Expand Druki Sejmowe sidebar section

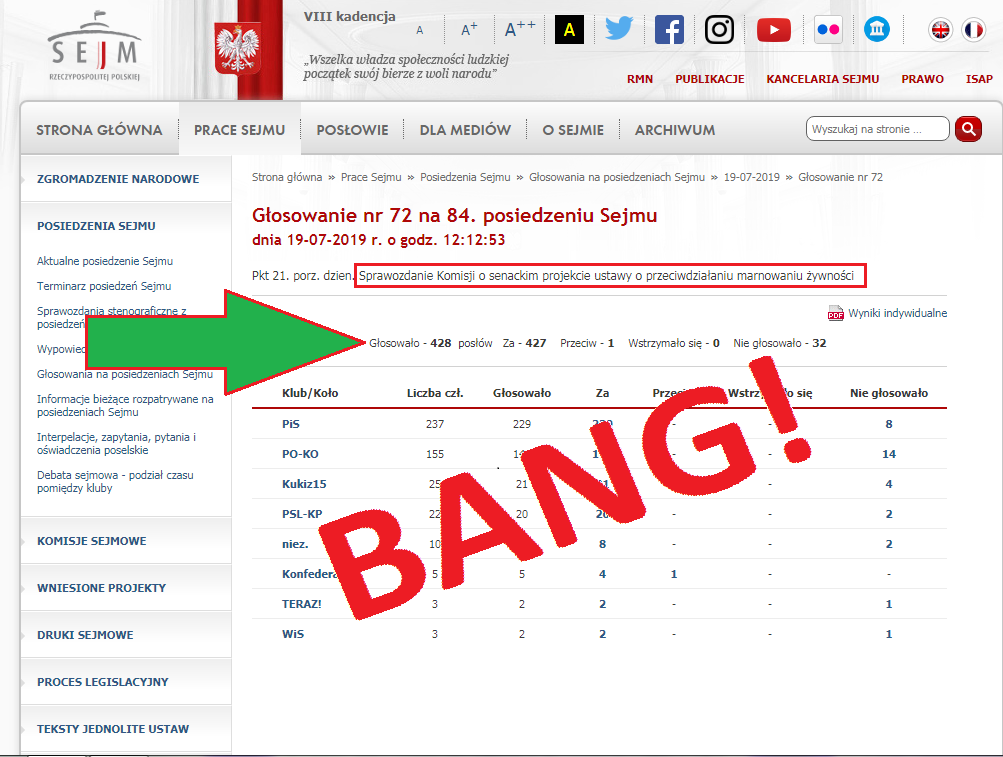[85, 635]
